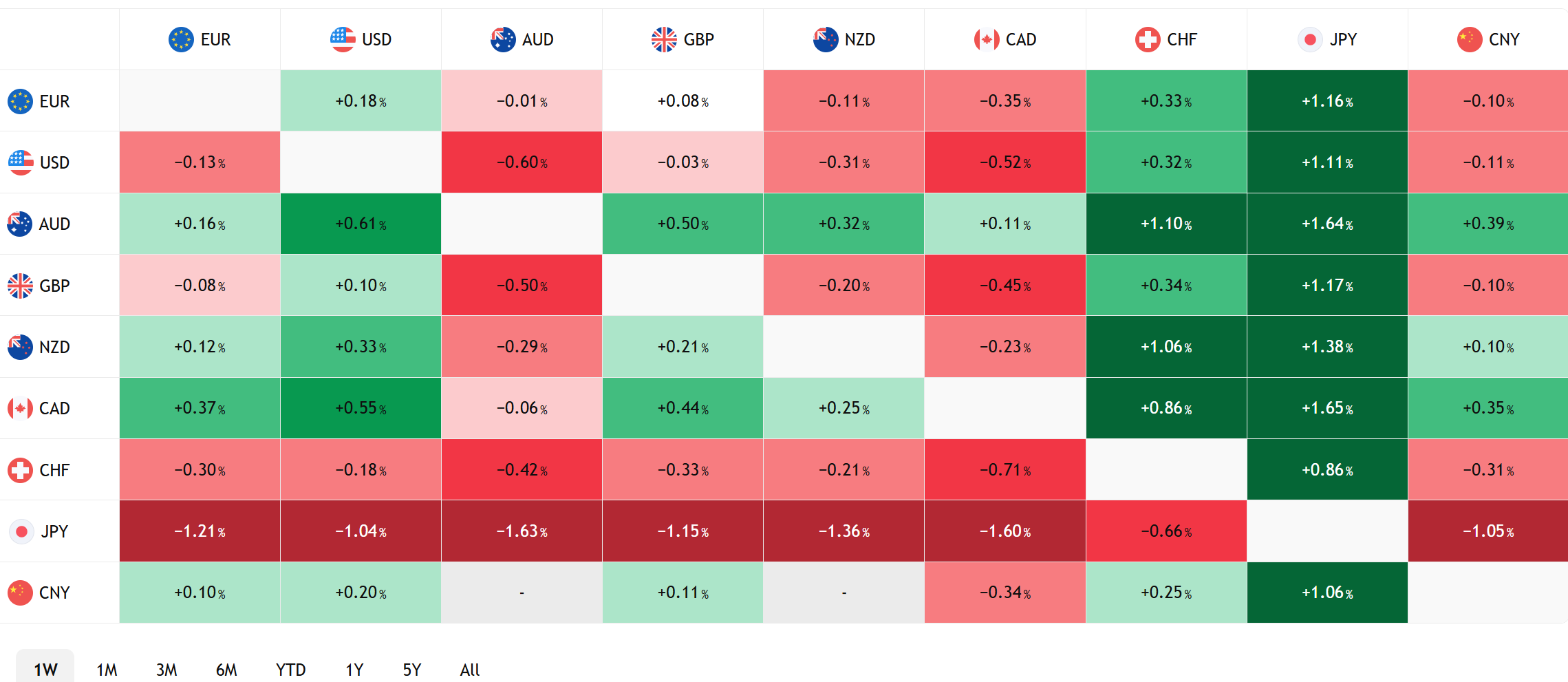The image size is (1568, 682).
Task: Select the AUD flag icon in the left column
Action: pyautogui.click(x=20, y=224)
